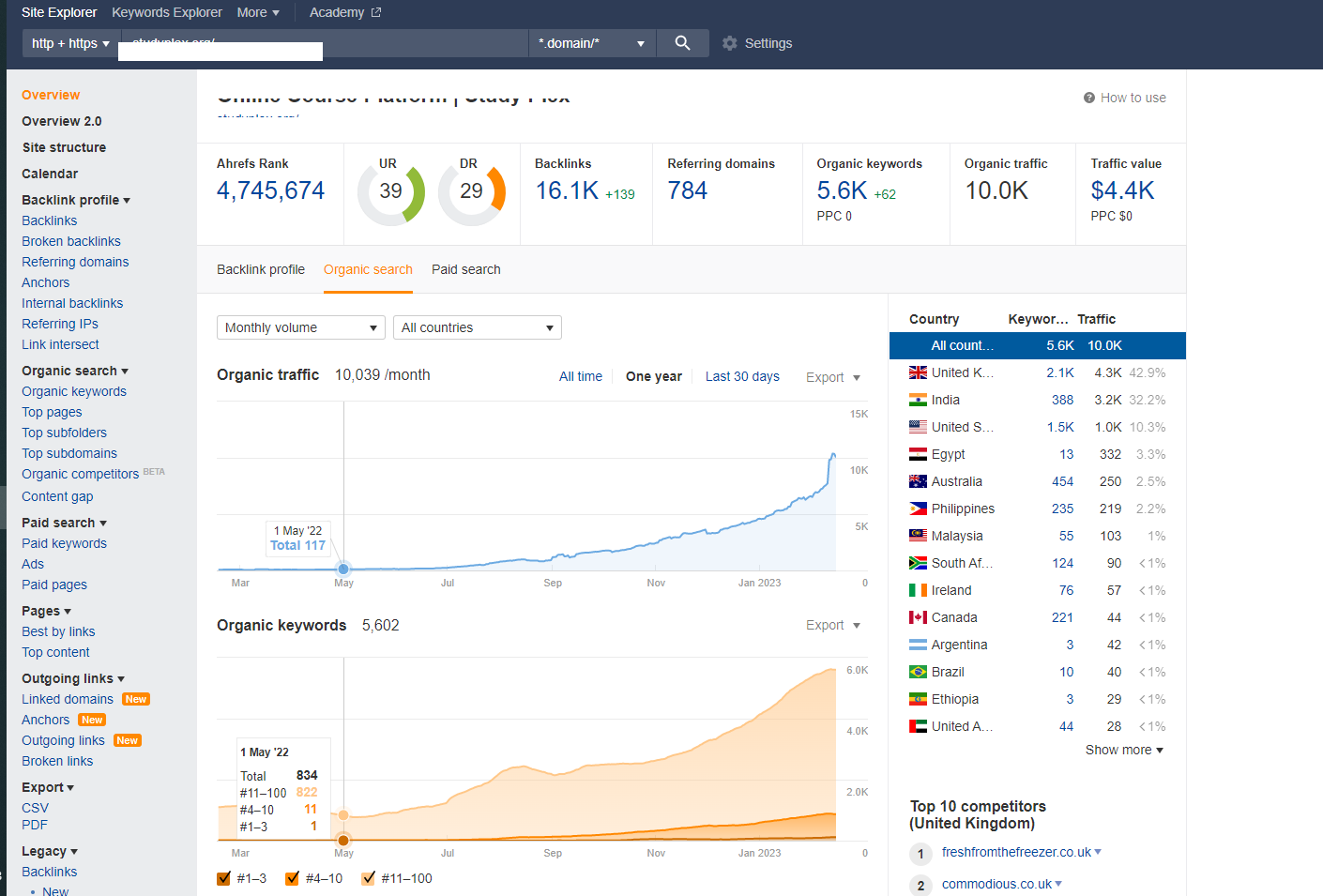
Task: Open the More menu dropdown
Action: click(258, 12)
